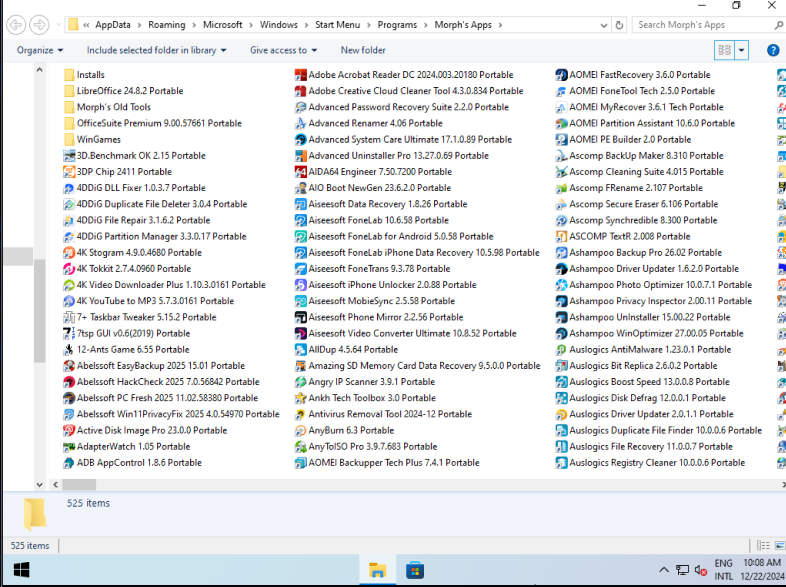786x587 pixels.
Task: Go to Start Menu in the address path
Action: tap(337, 25)
